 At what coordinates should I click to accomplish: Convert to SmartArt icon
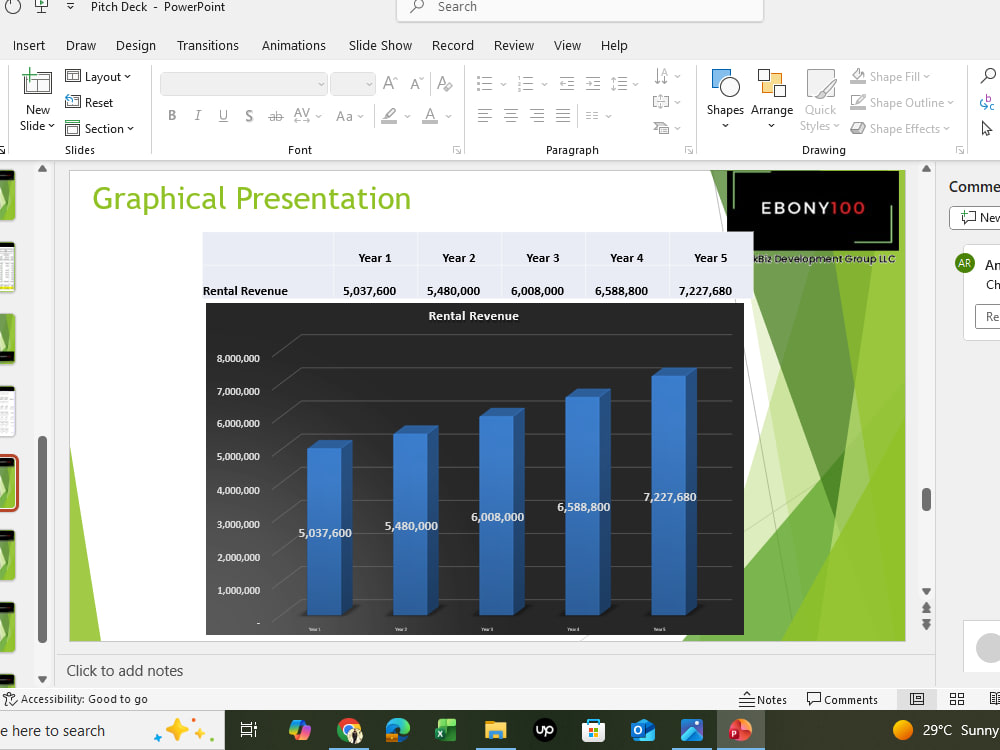tap(667, 128)
